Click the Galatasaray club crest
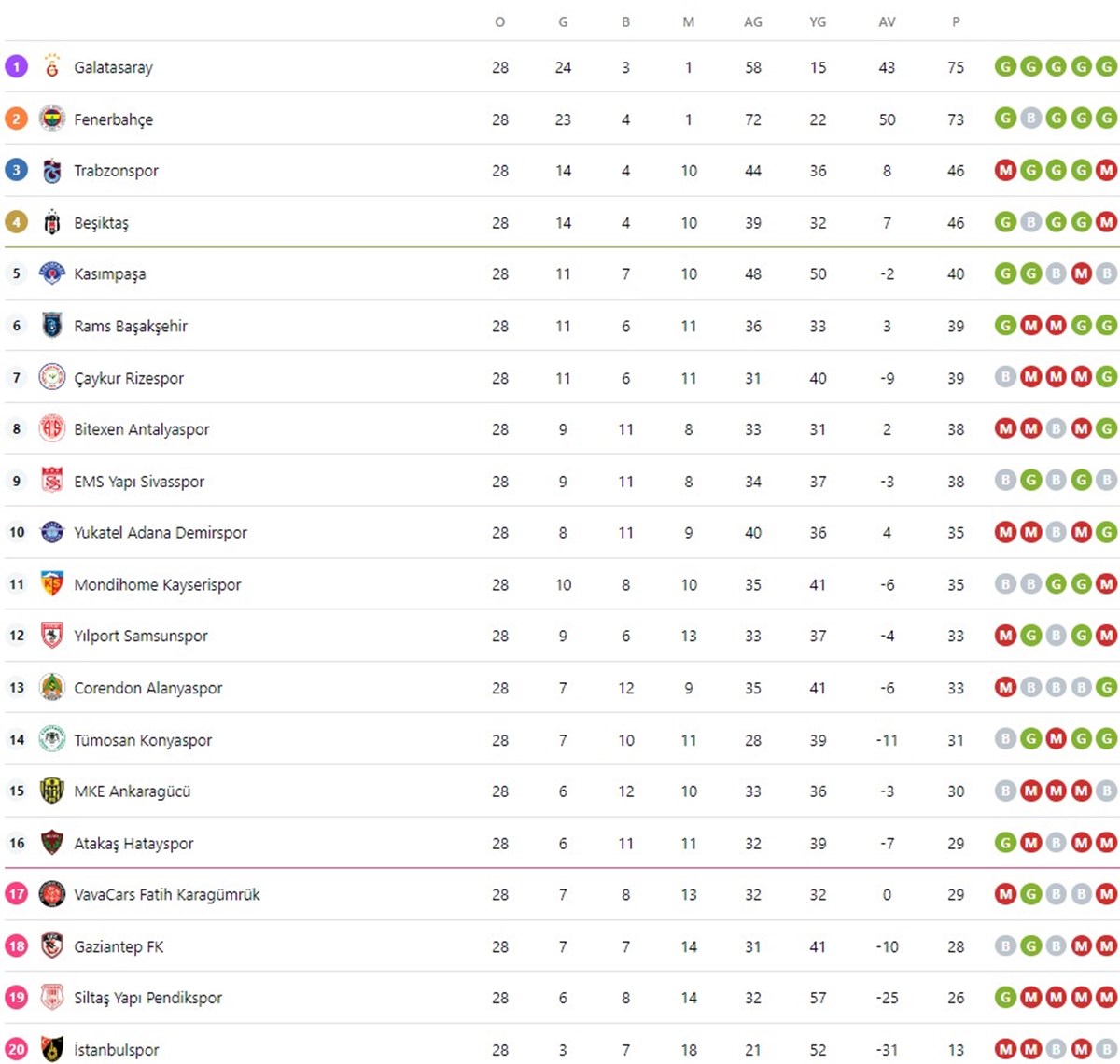The height and width of the screenshot is (1064, 1120). tap(52, 66)
